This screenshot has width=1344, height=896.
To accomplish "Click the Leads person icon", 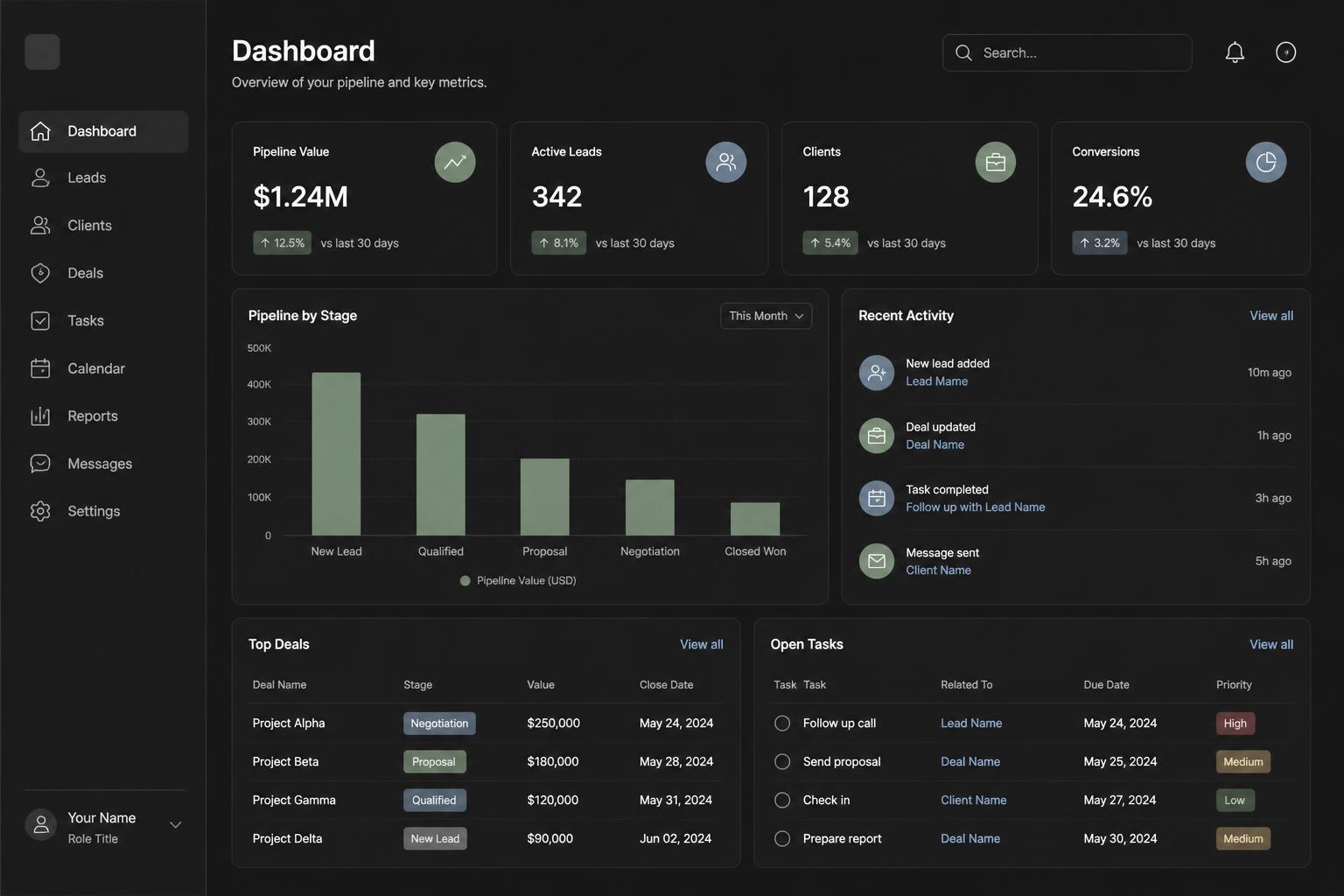I will pos(40,178).
